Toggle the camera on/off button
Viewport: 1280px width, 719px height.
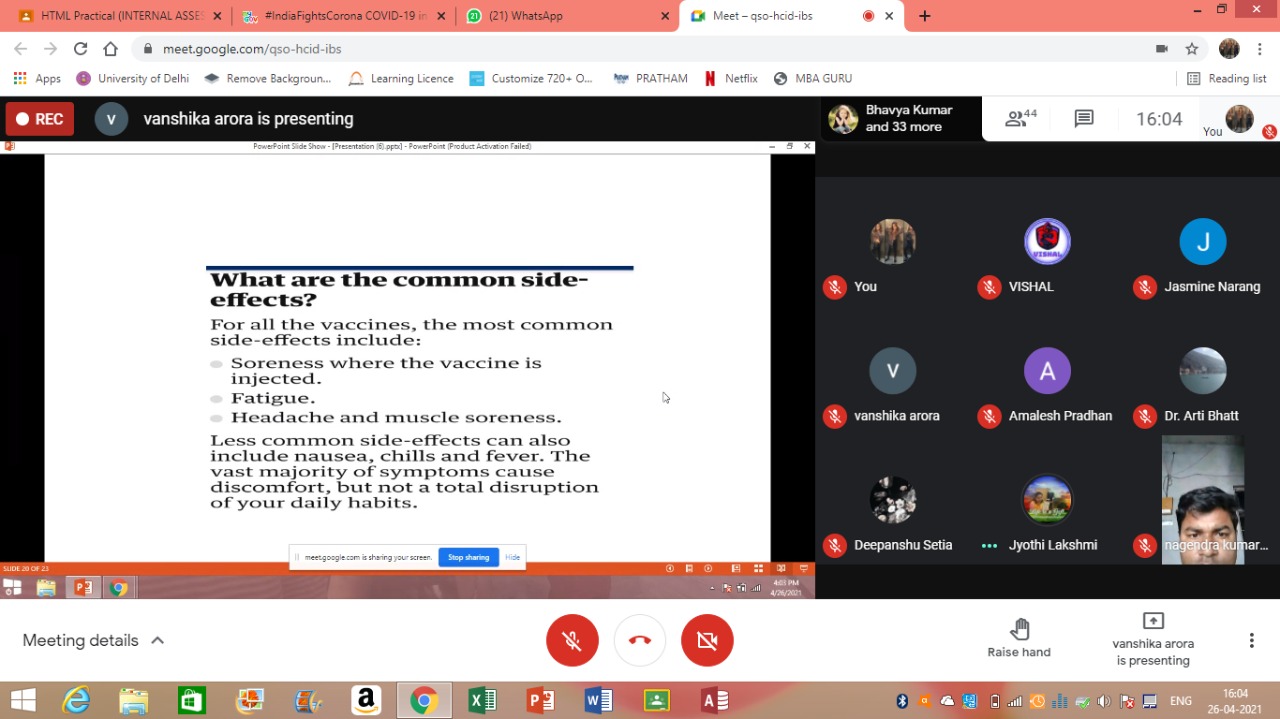click(707, 640)
